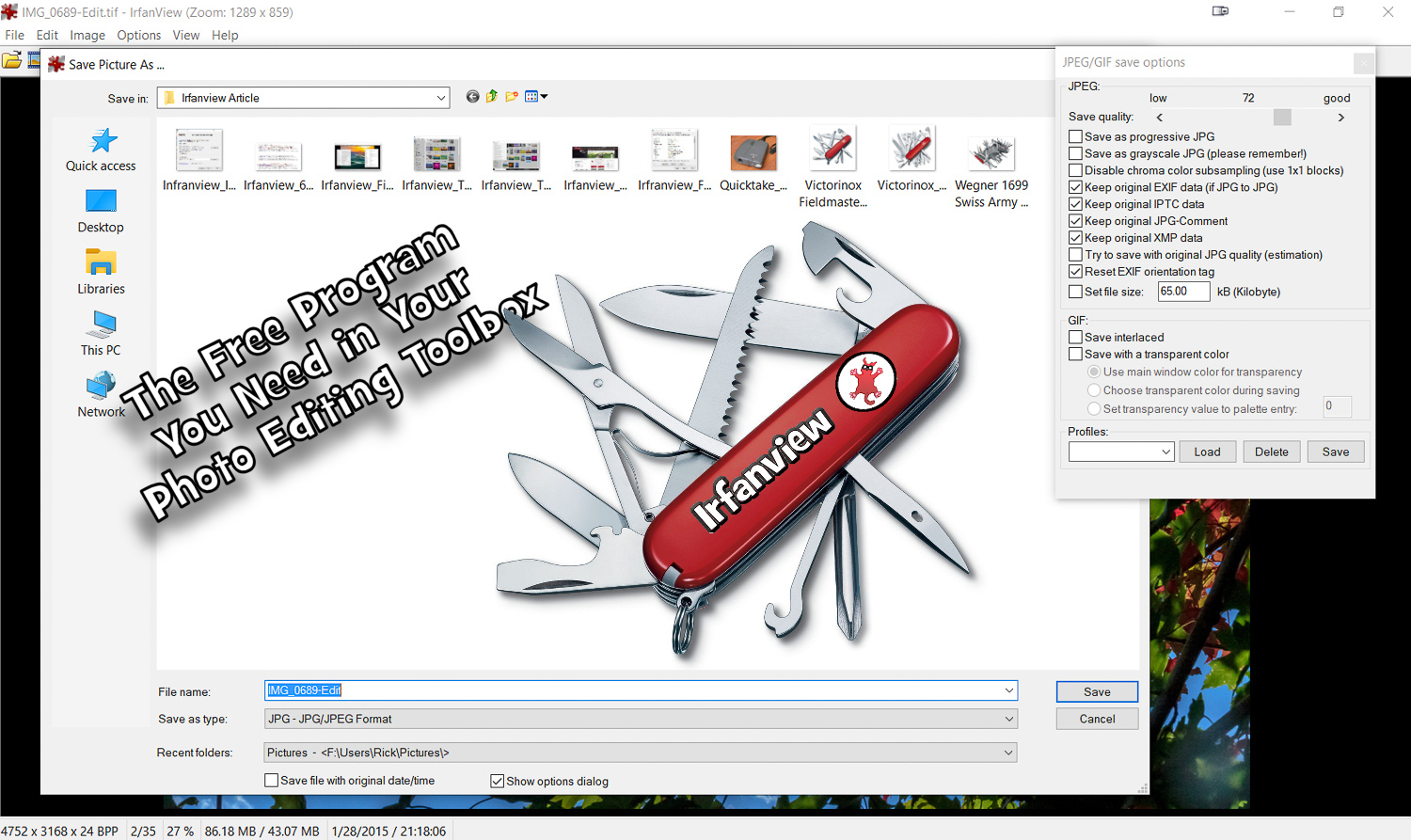This screenshot has width=1411, height=840.
Task: Select Choose transparent color during saving
Action: point(1094,390)
